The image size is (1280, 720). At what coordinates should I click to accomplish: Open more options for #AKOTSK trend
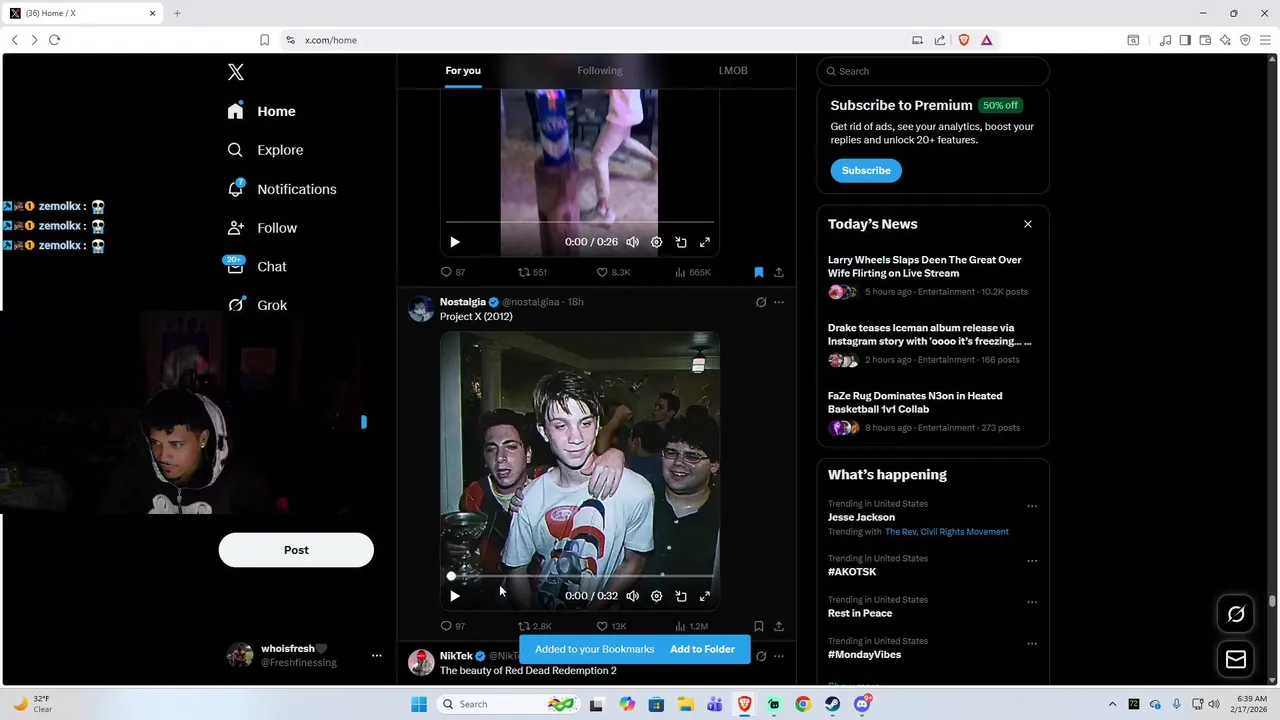[x=1032, y=561]
